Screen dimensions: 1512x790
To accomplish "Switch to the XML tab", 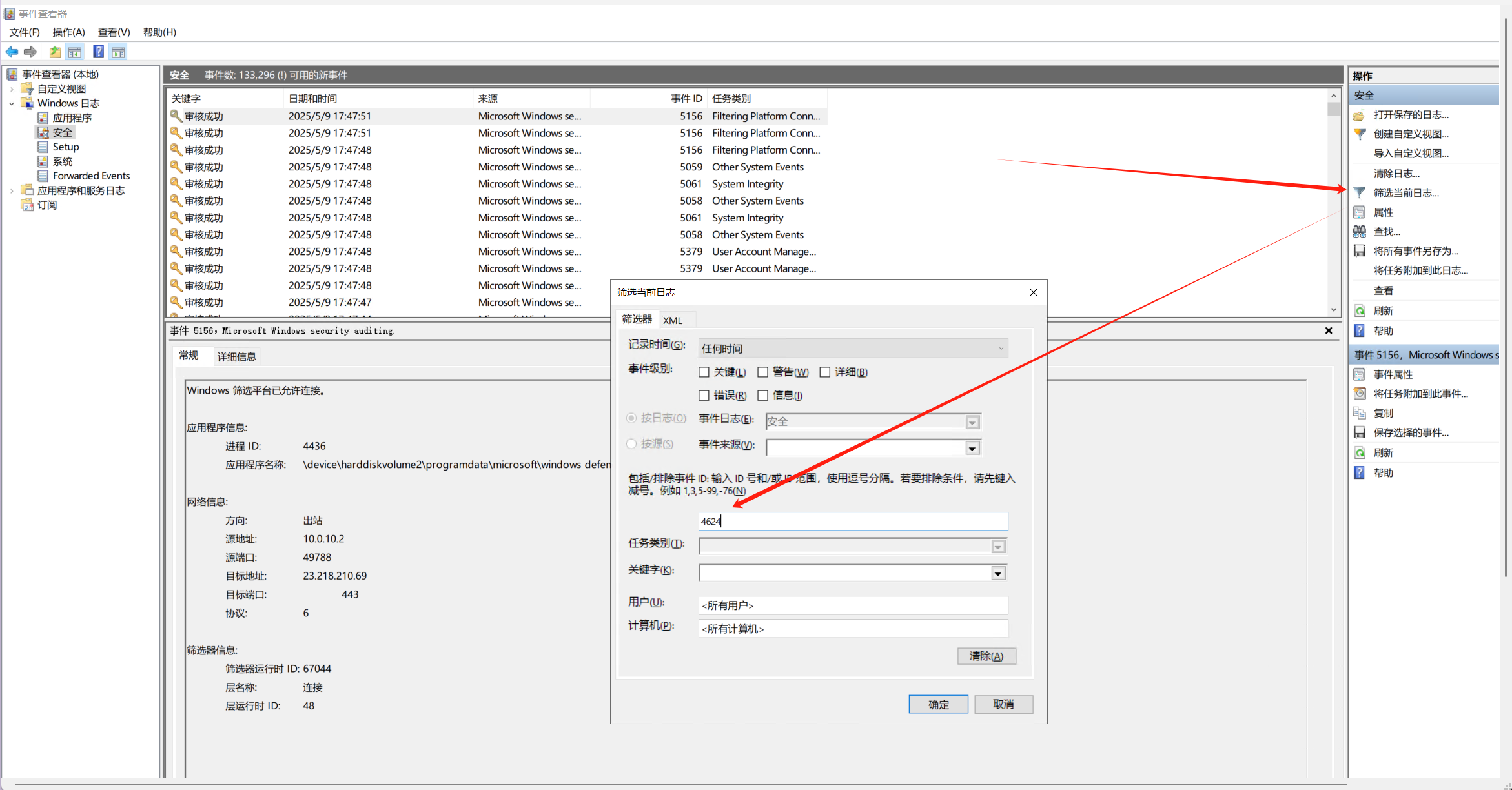I will click(x=672, y=320).
